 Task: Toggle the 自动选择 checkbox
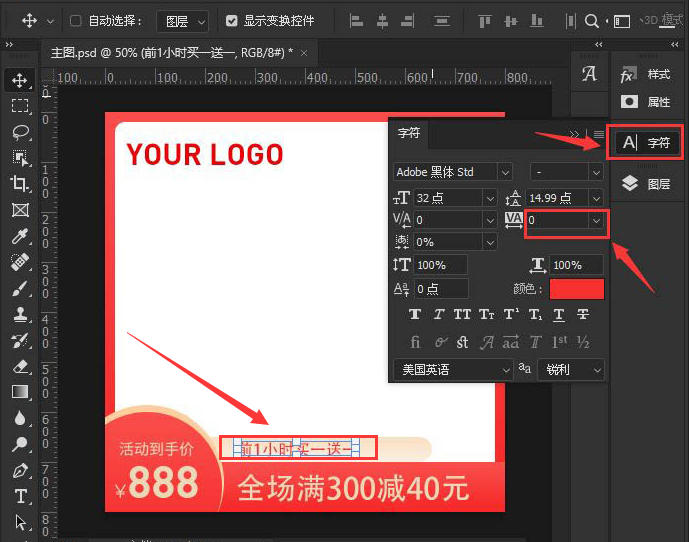(76, 21)
